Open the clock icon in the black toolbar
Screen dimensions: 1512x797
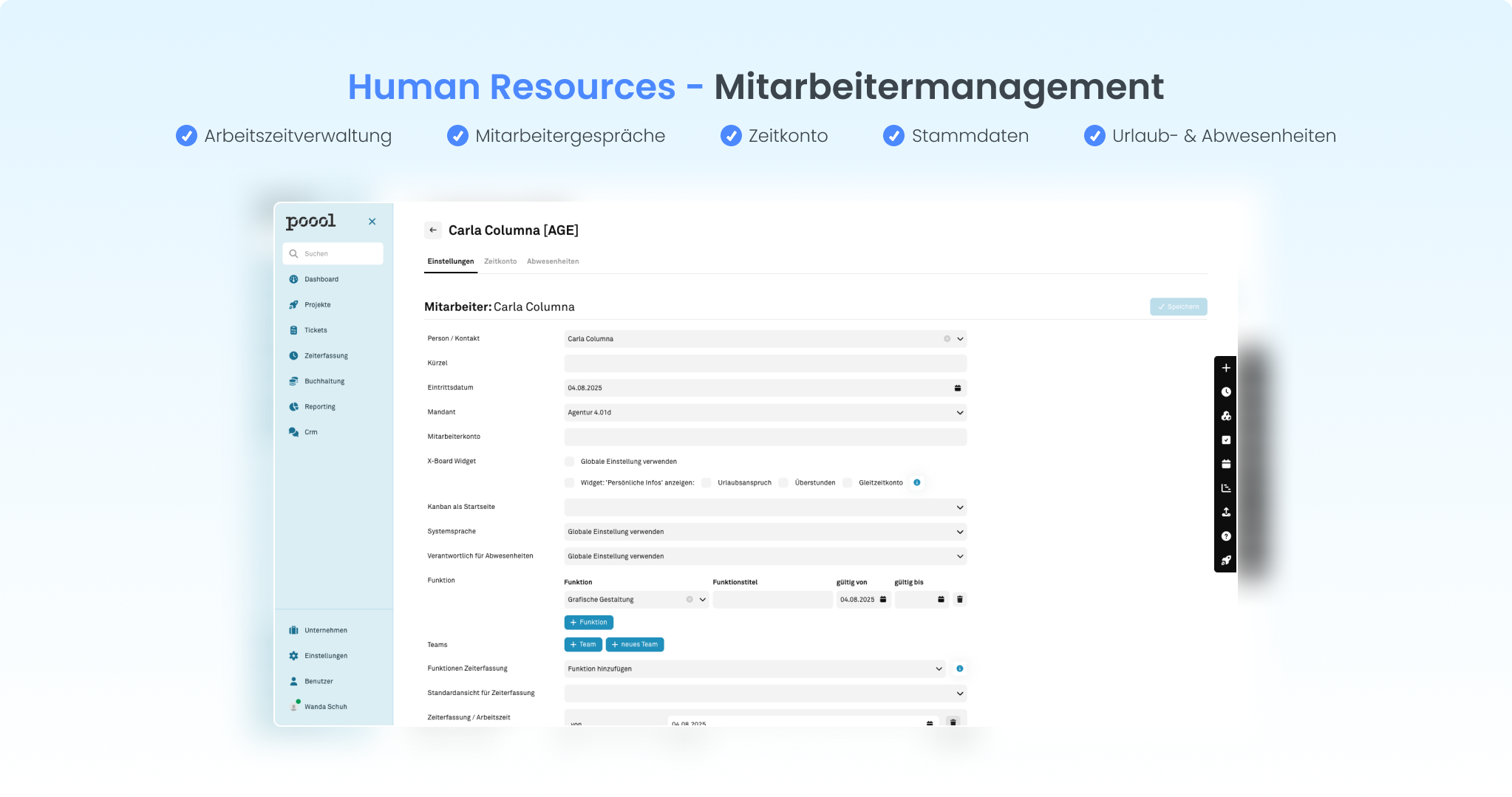(x=1226, y=392)
